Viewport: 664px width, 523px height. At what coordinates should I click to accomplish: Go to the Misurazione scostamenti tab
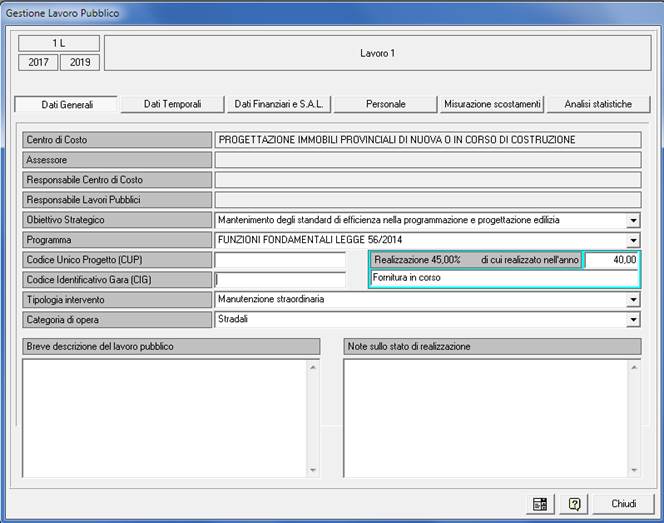(493, 104)
